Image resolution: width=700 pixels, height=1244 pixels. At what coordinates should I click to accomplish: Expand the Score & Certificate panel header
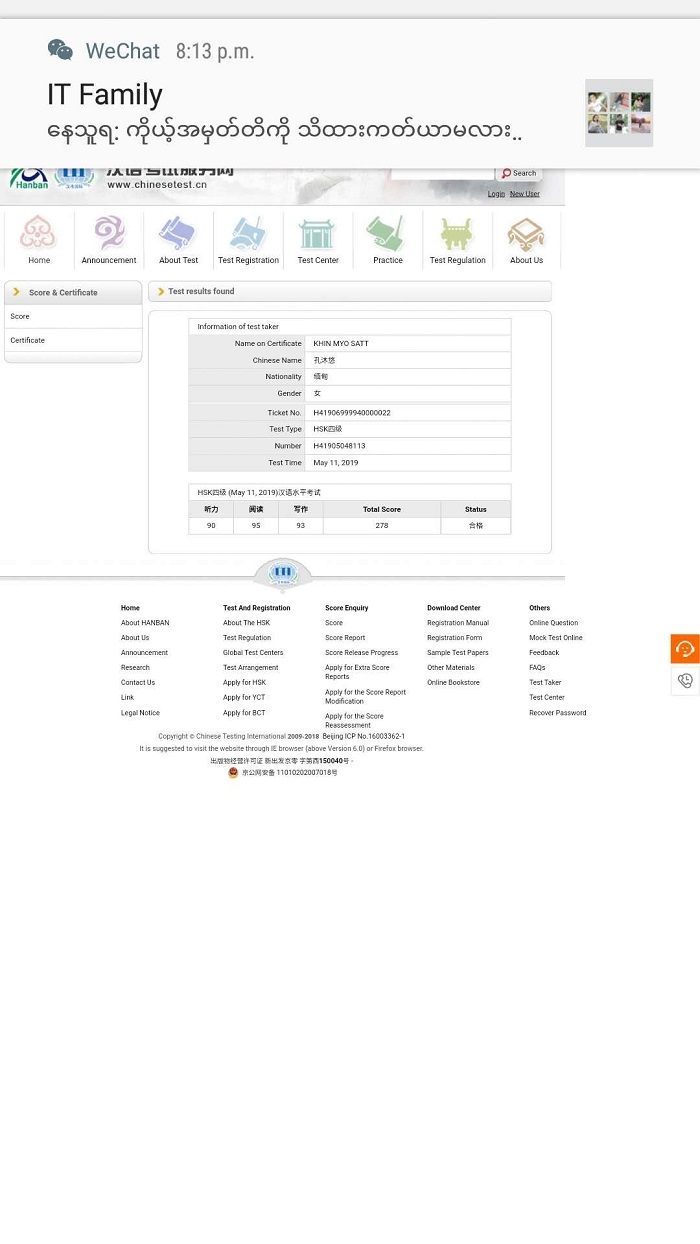click(x=73, y=292)
